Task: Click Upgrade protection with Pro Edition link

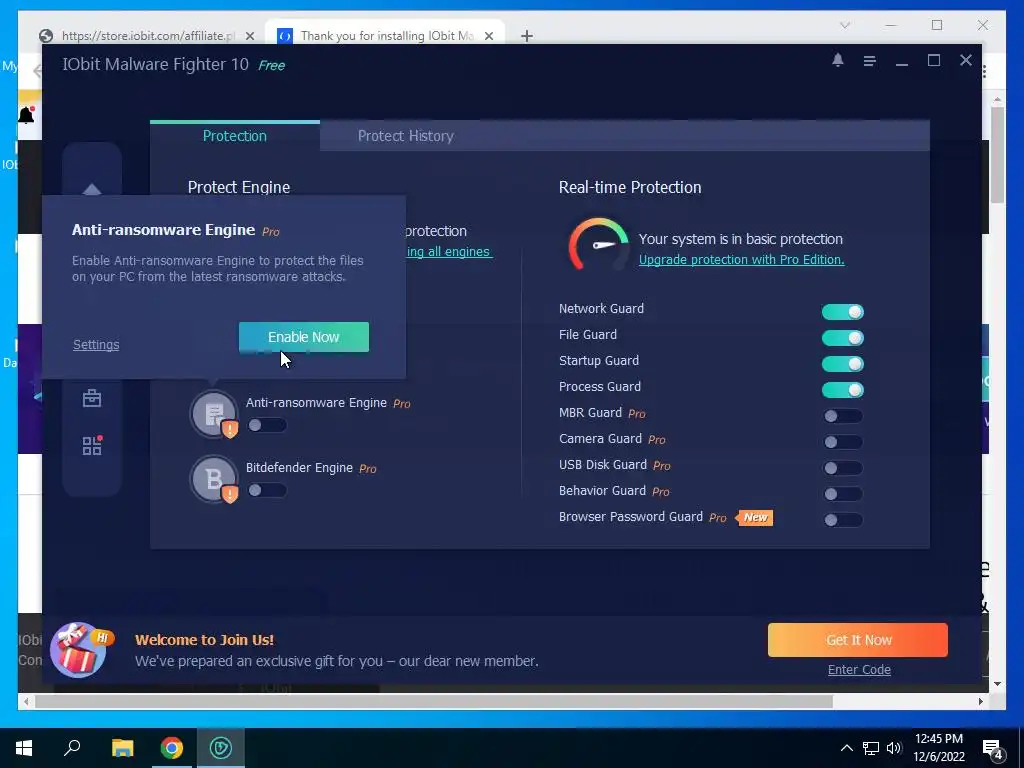Action: tap(741, 259)
